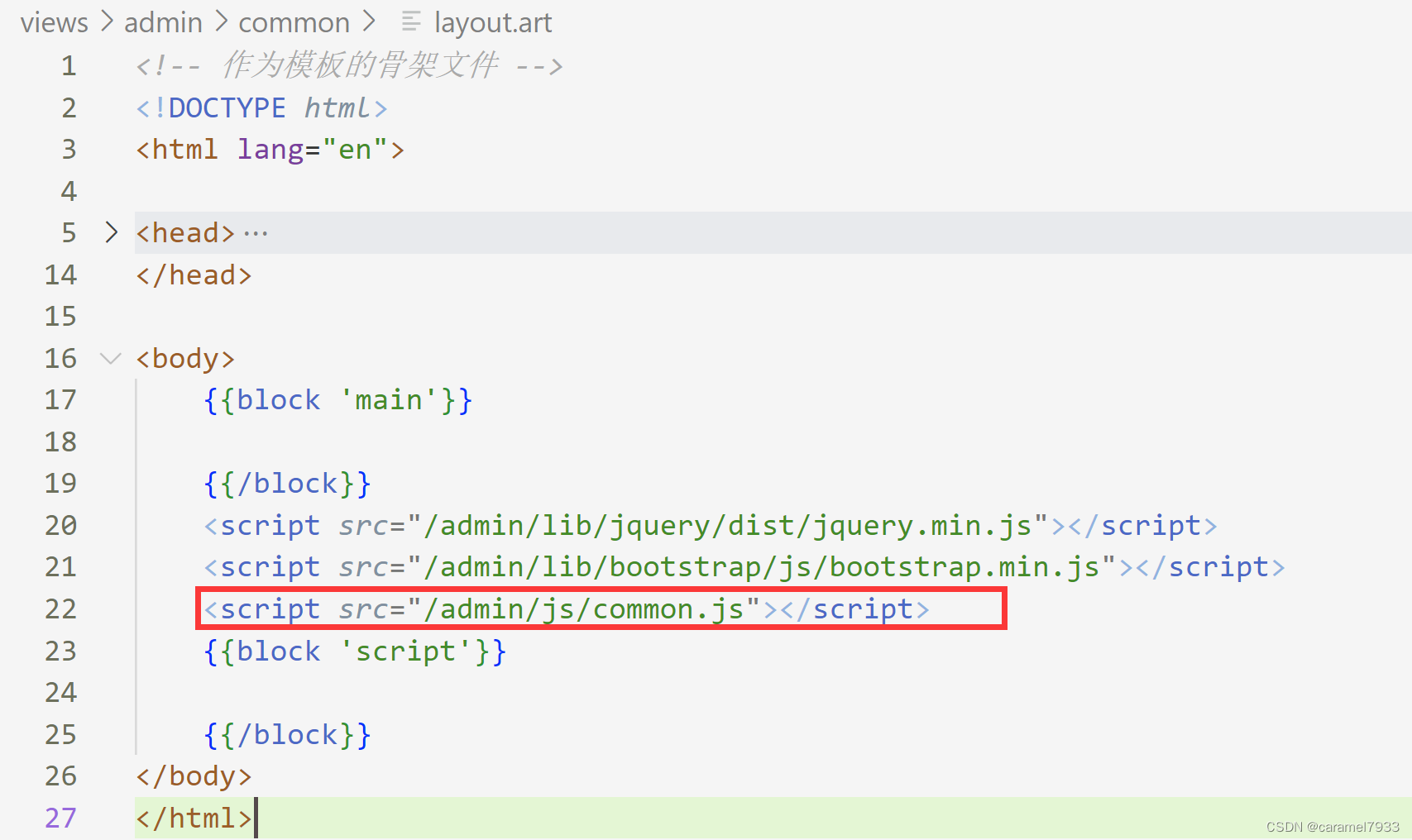
Task: Click the bootstrap.min.js script line
Action: (x=744, y=567)
